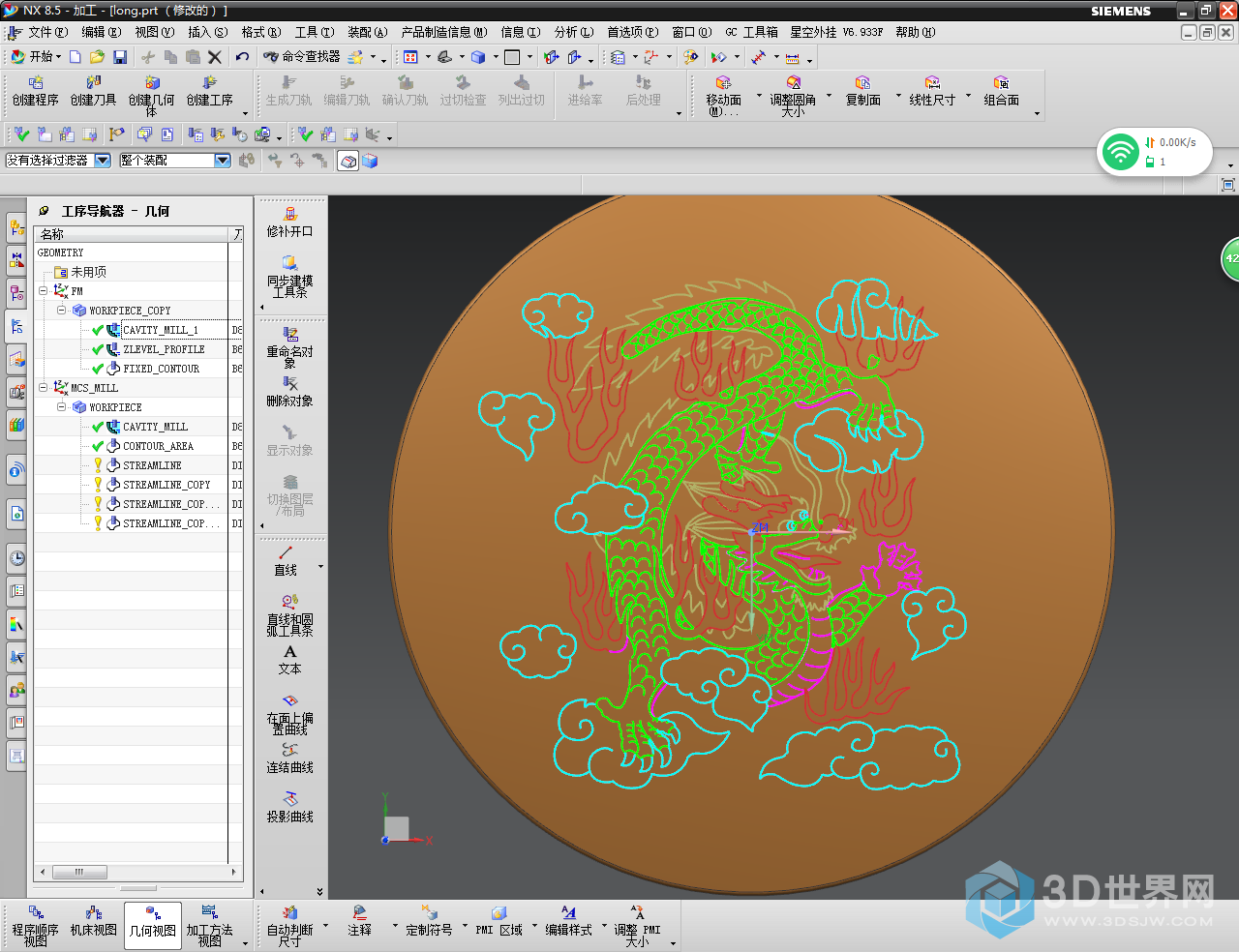1239x952 pixels.
Task: Click the Undo arrow icon
Action: pyautogui.click(x=242, y=57)
